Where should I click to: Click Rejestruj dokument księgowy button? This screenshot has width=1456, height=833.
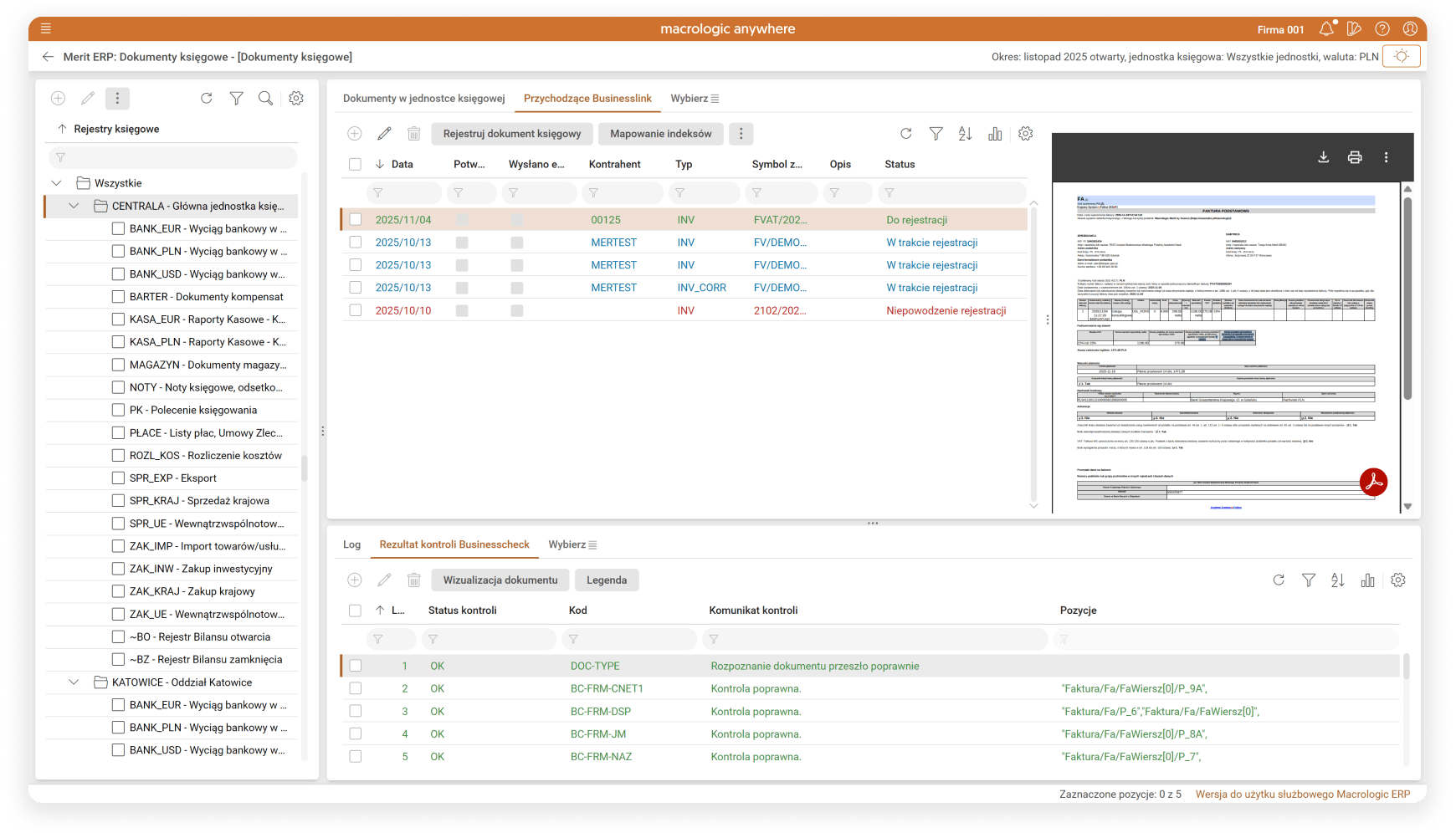(x=512, y=134)
